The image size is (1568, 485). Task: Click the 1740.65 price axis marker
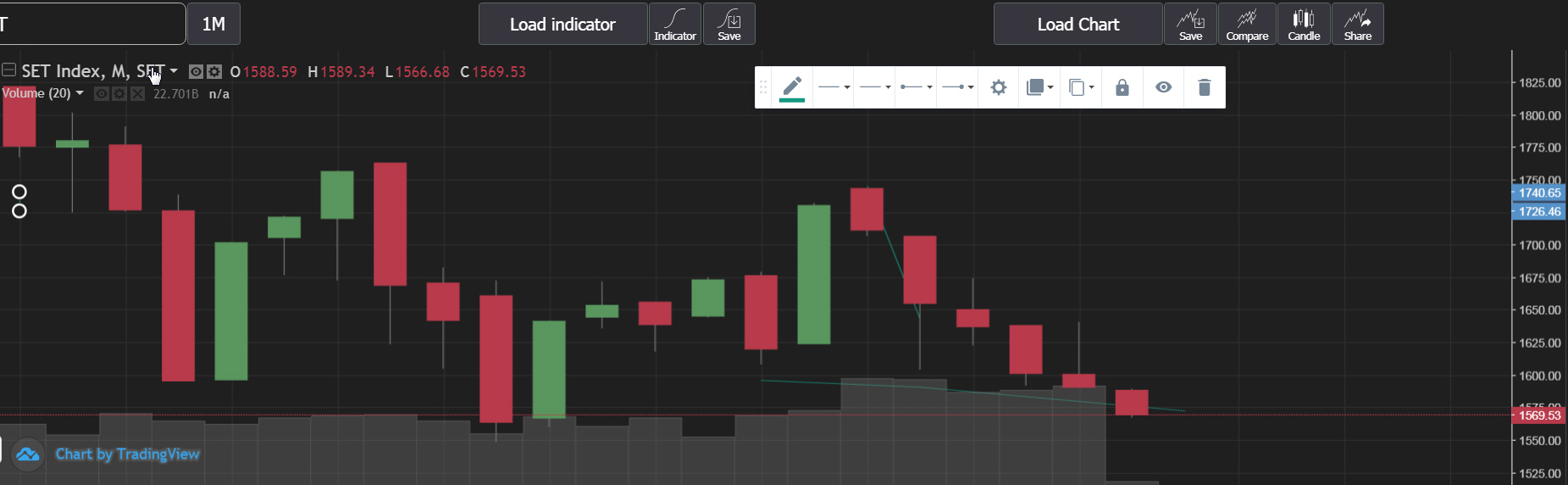click(x=1539, y=192)
